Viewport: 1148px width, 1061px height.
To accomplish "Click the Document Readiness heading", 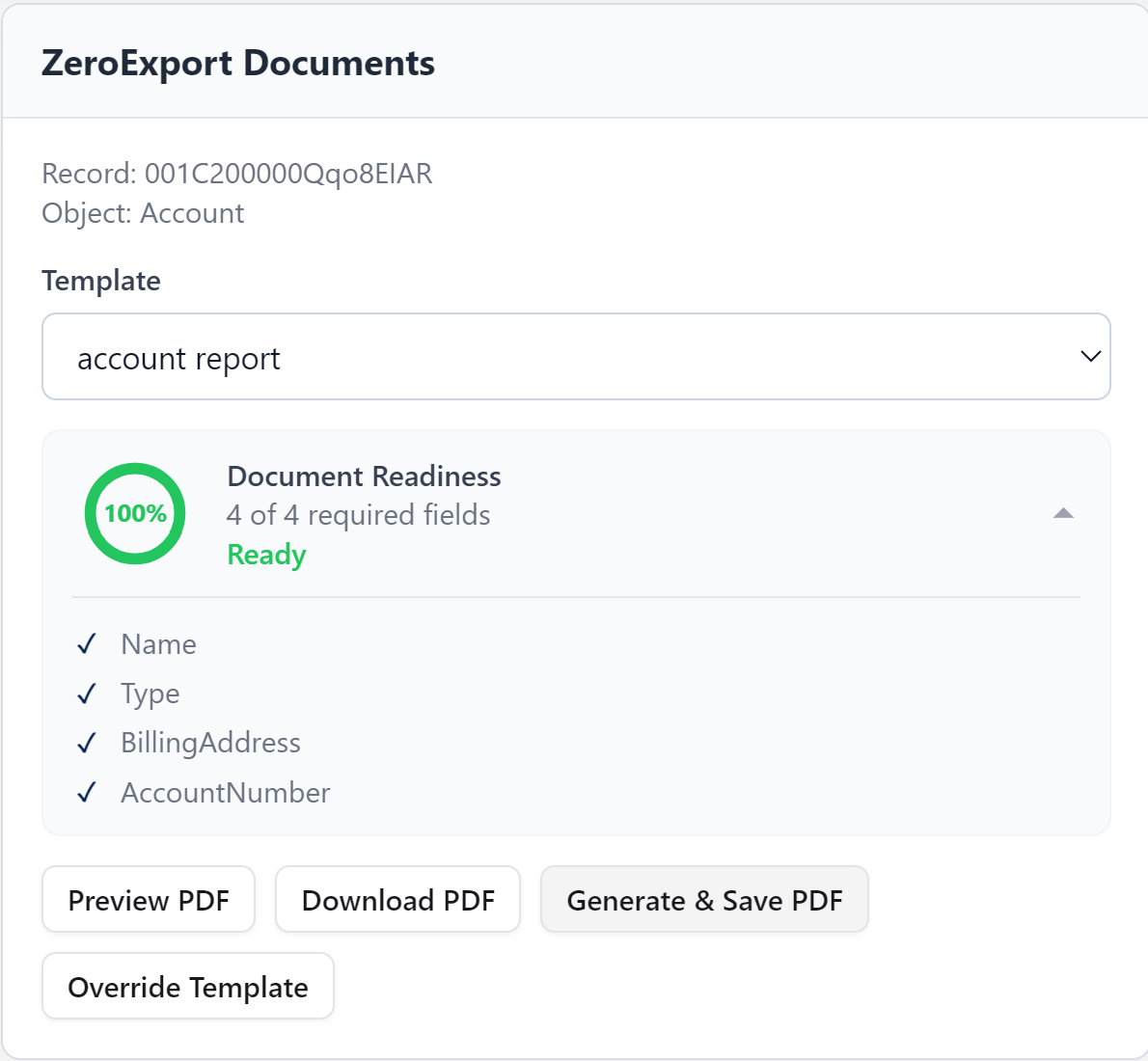I will click(x=364, y=476).
